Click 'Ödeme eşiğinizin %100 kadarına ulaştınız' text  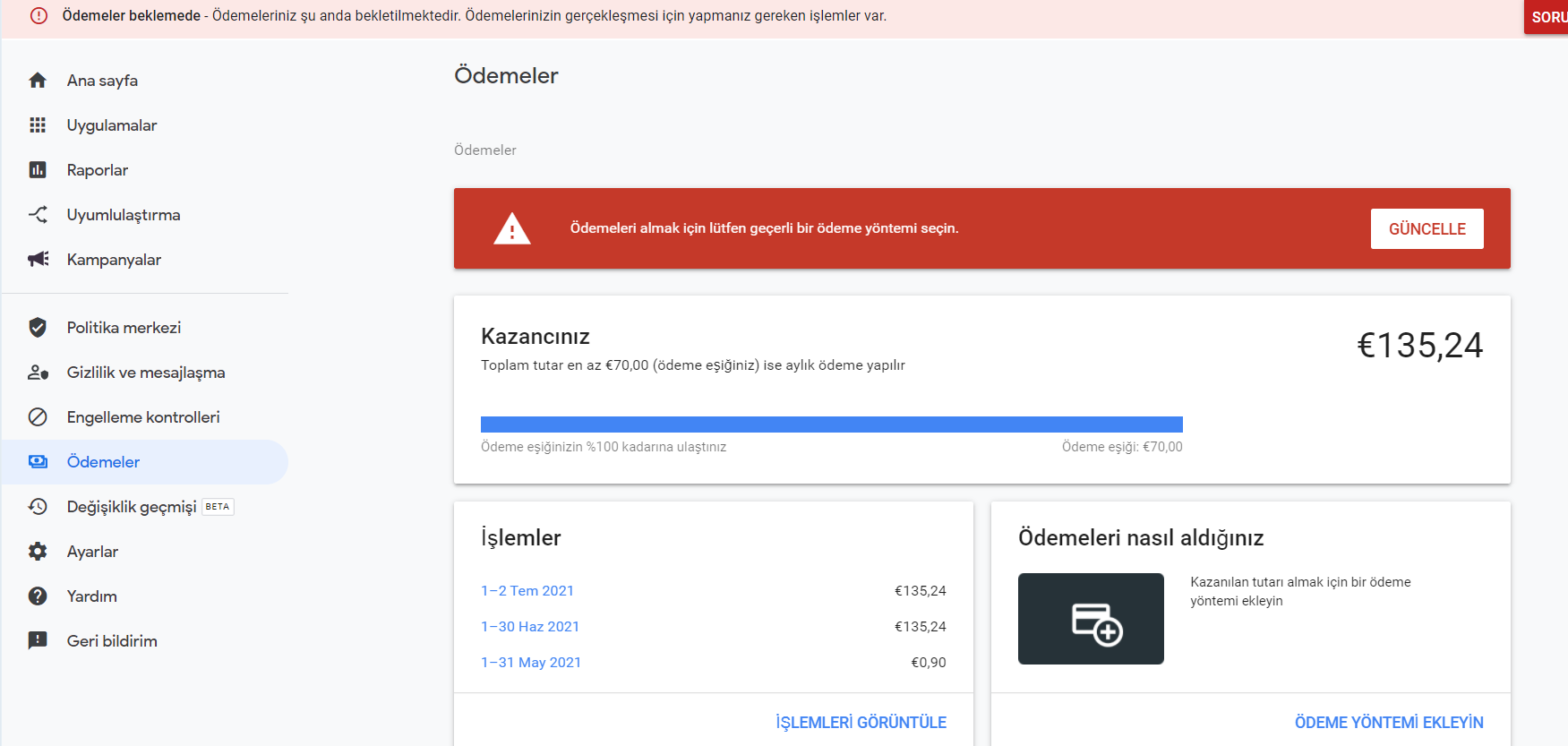tap(604, 447)
